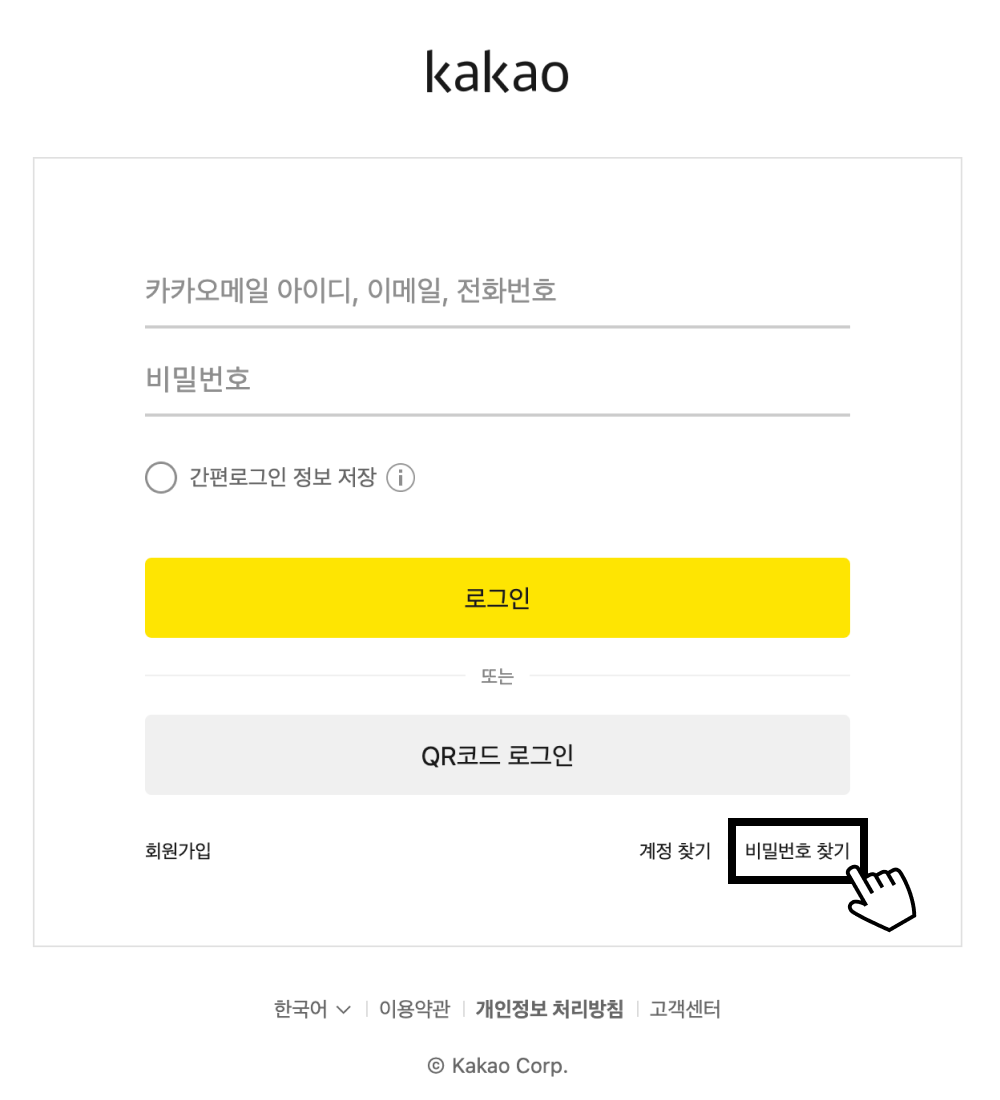Click the kakao logo at top
Image resolution: width=1000 pixels, height=1100 pixels.
pos(497,72)
